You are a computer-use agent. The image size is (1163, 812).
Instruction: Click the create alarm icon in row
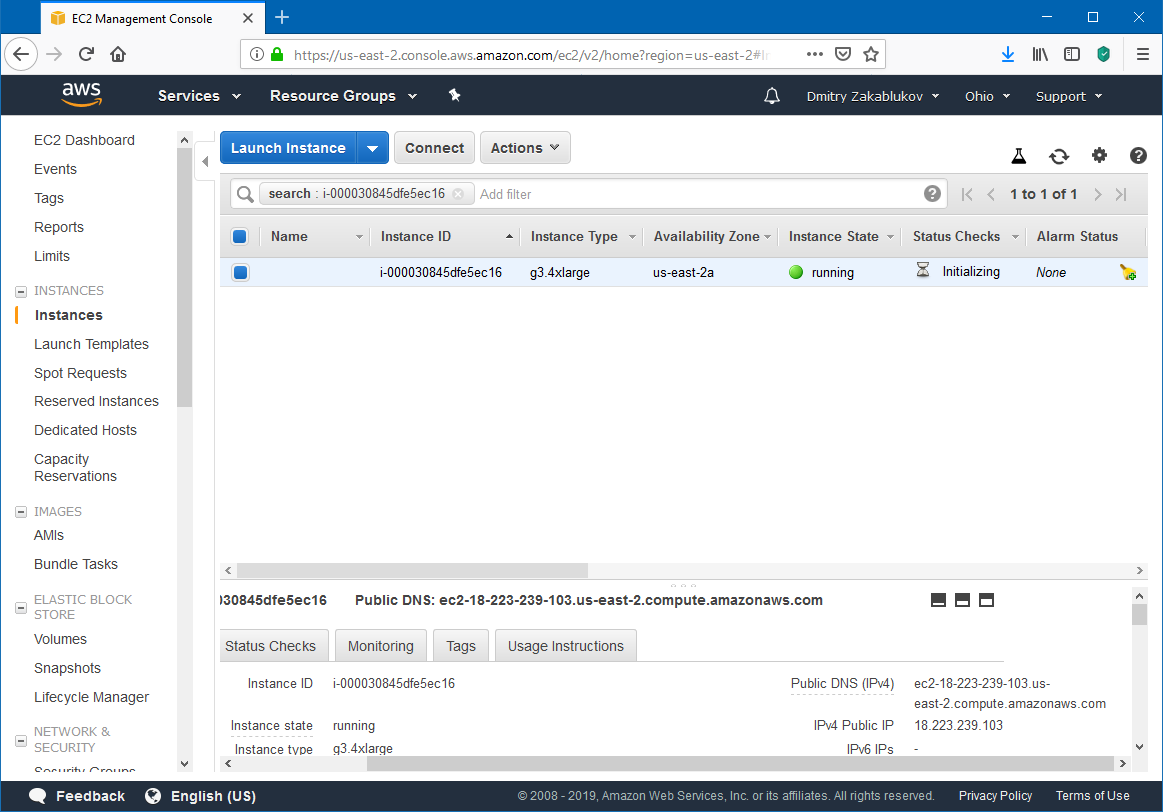[1128, 272]
